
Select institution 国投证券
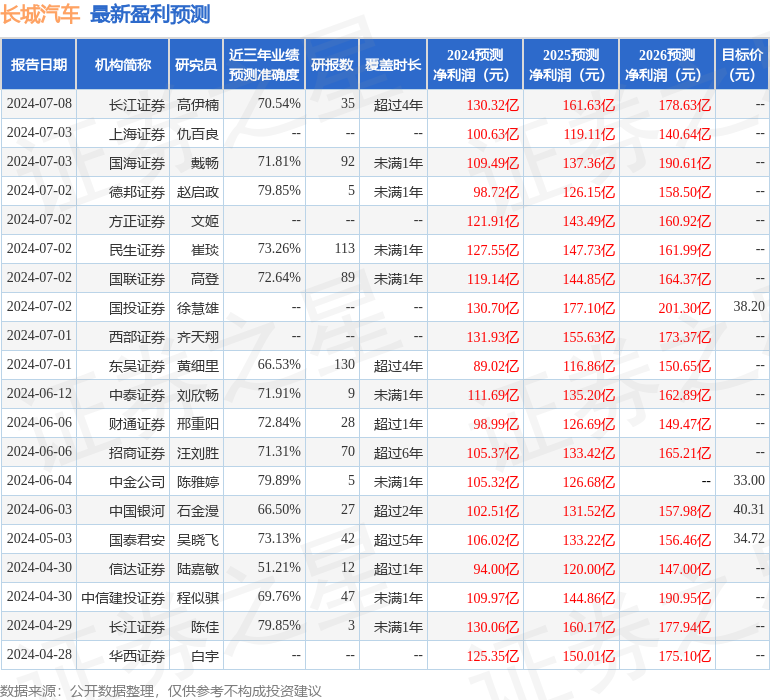pyautogui.click(x=137, y=308)
